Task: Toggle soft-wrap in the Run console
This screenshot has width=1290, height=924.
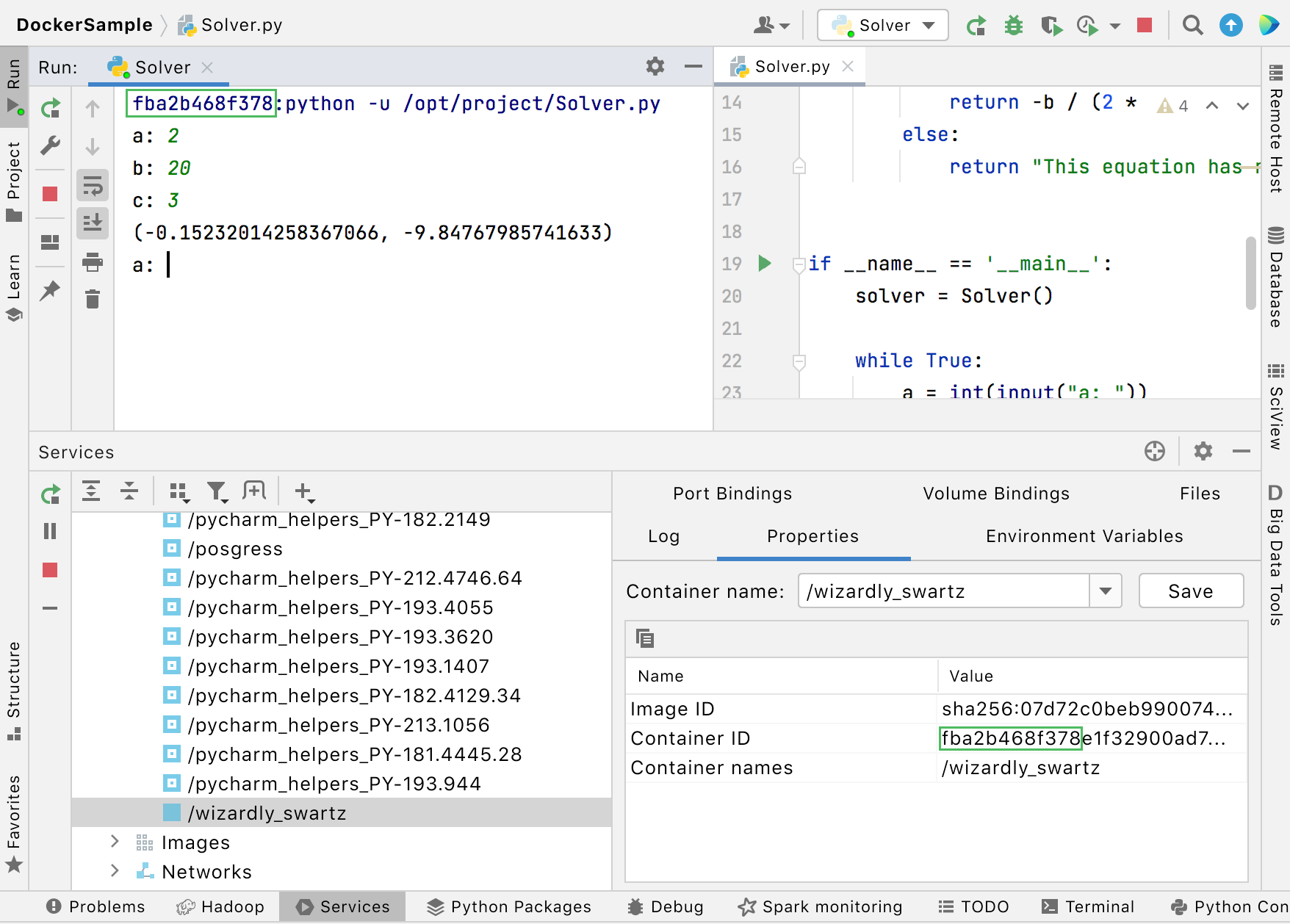Action: pyautogui.click(x=92, y=185)
